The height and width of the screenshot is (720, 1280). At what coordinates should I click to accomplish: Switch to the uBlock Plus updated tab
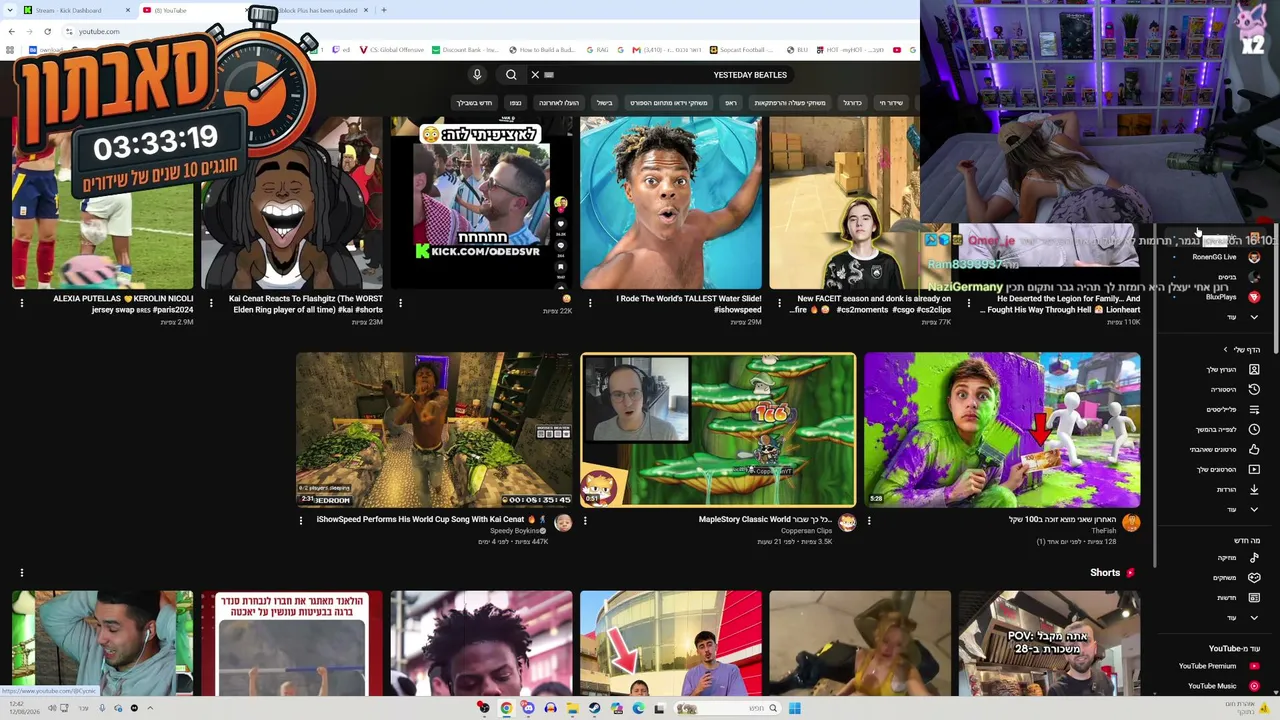tap(318, 10)
